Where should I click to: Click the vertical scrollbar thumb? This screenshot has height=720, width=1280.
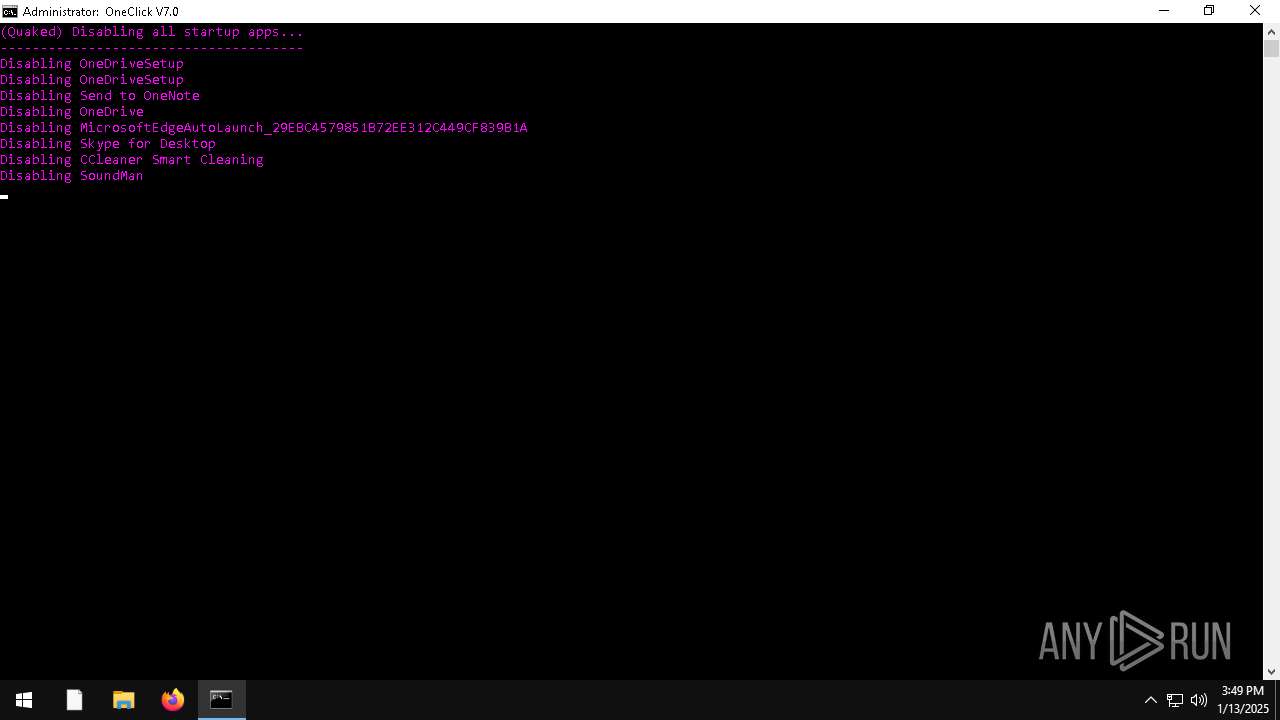coord(1271,49)
